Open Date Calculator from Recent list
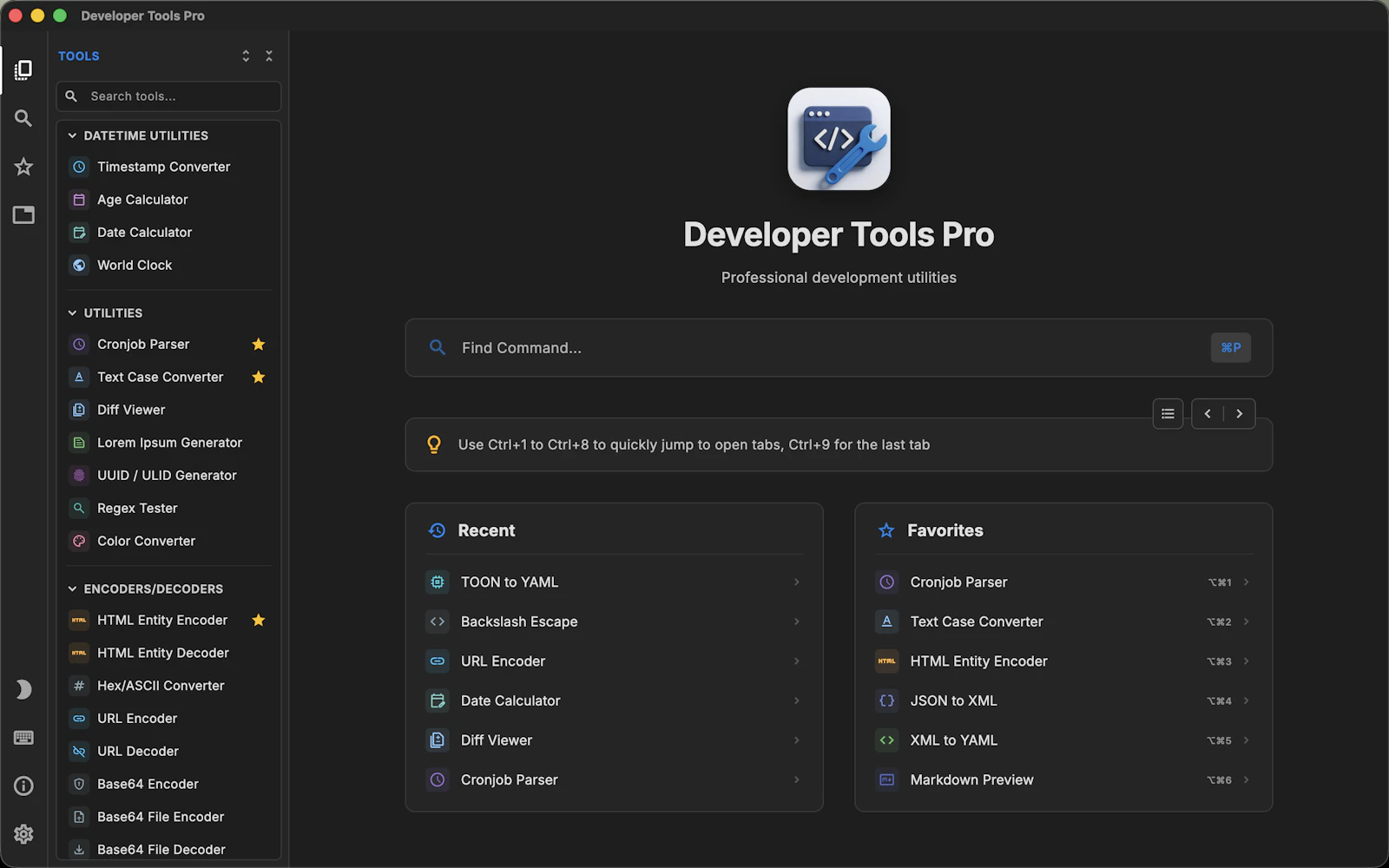The width and height of the screenshot is (1389, 868). [614, 700]
